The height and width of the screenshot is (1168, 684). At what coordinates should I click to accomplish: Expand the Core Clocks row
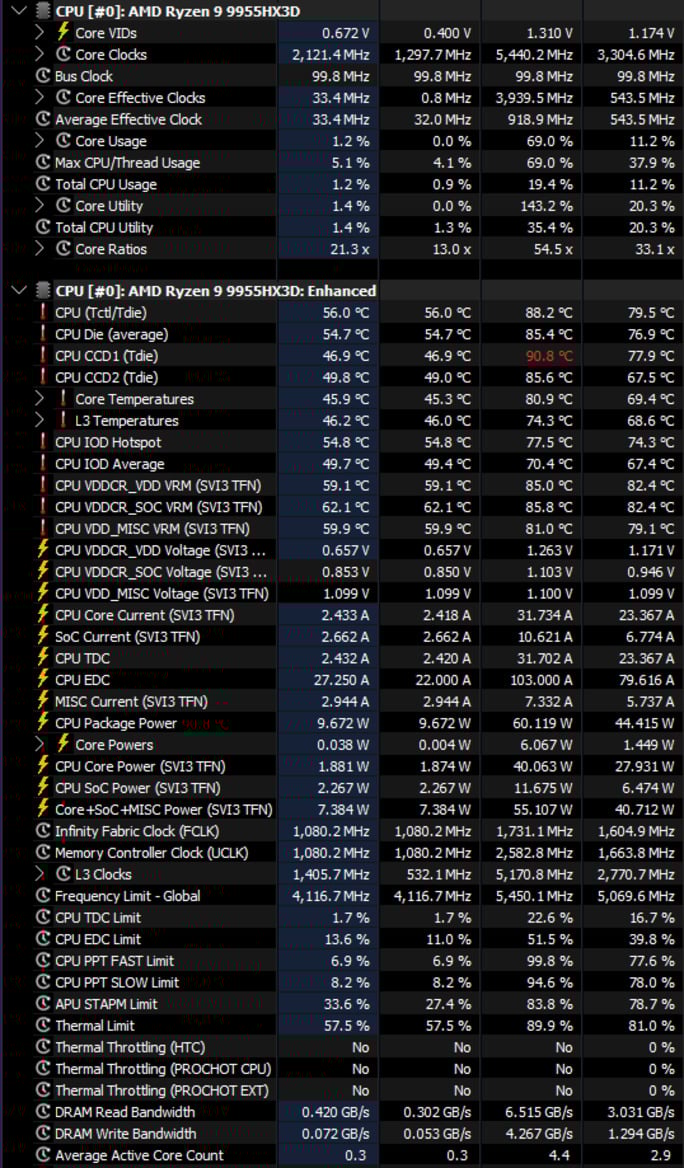(x=39, y=54)
